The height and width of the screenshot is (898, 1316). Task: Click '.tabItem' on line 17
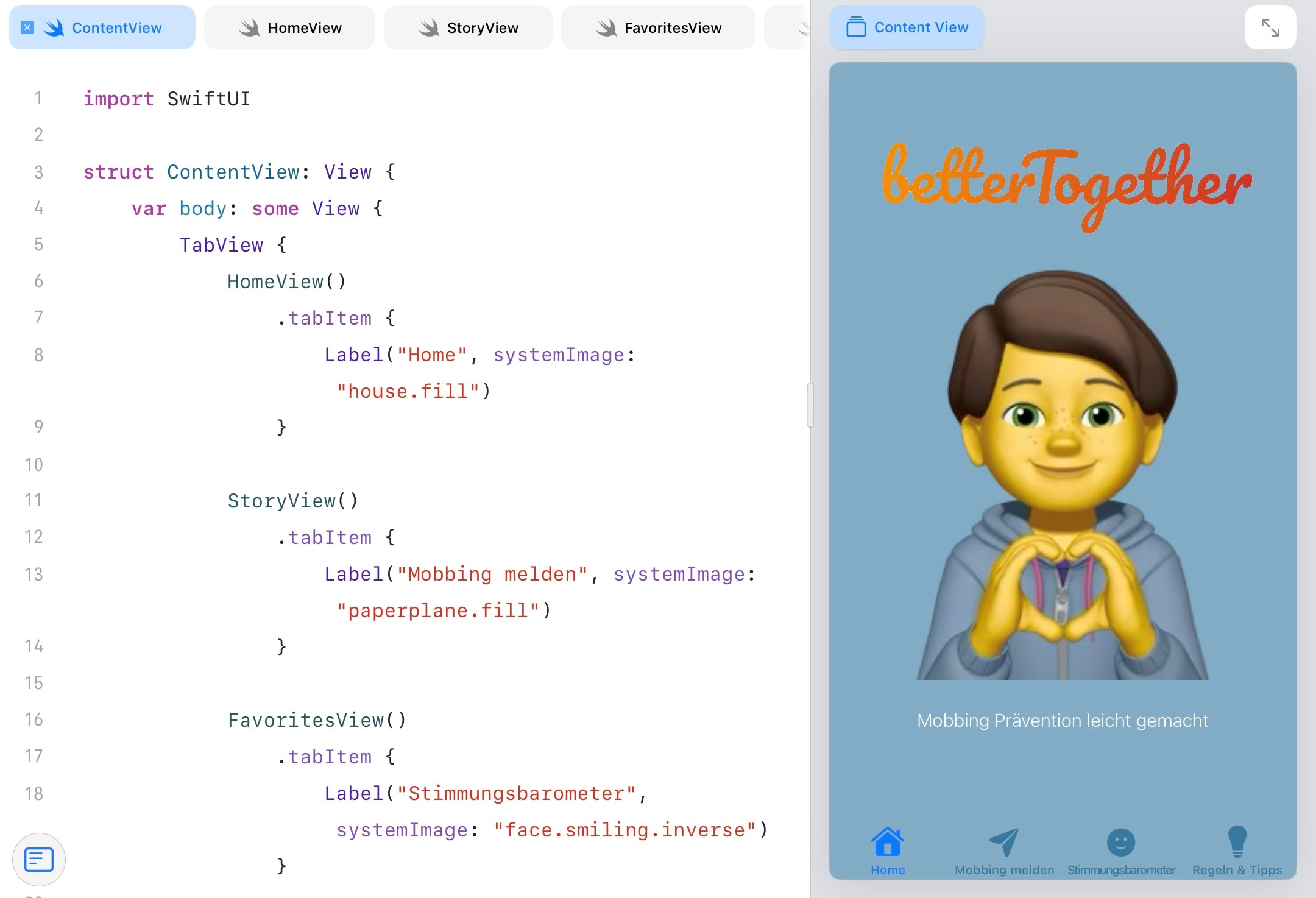[324, 757]
